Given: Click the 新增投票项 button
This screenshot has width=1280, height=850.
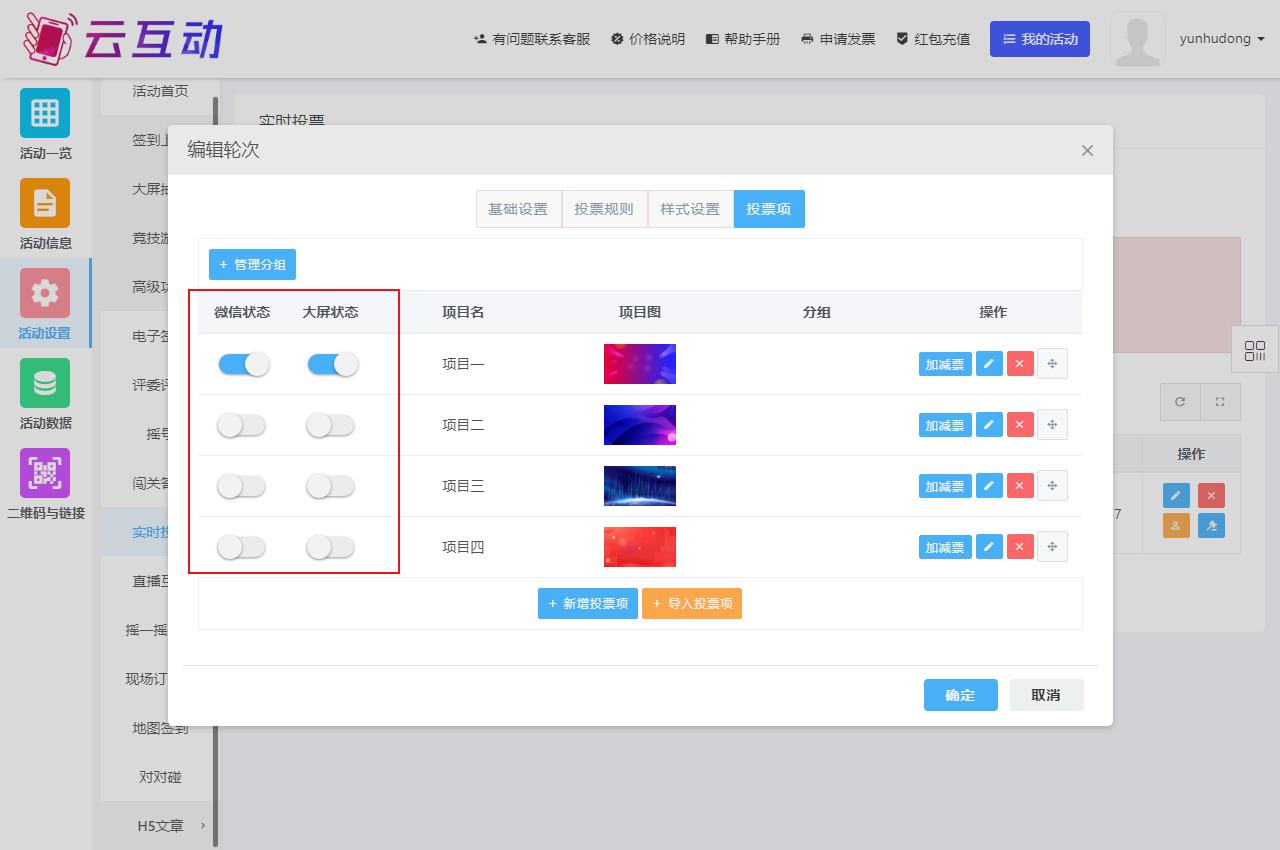Looking at the screenshot, I should pyautogui.click(x=587, y=603).
